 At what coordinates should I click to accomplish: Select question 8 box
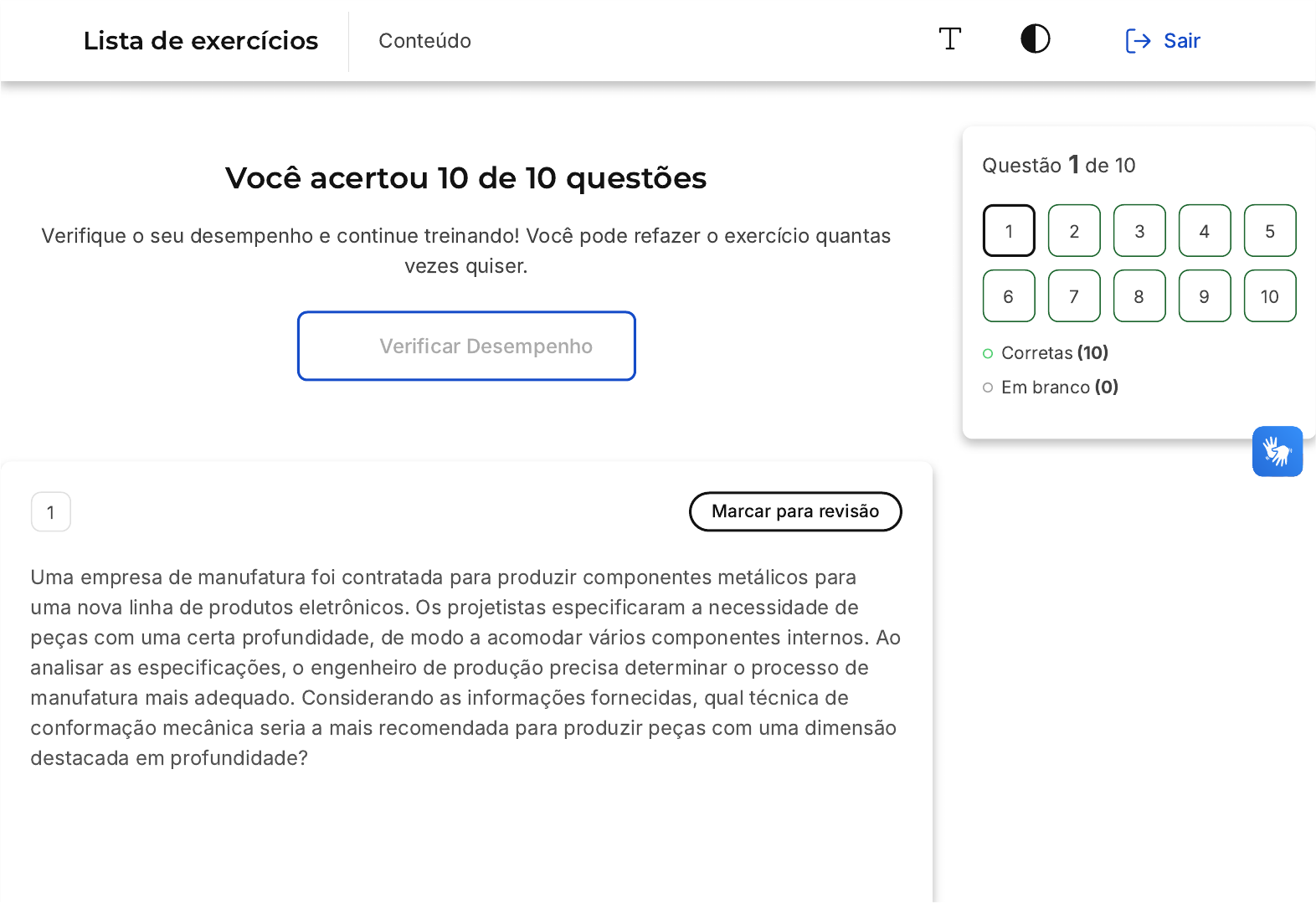(x=1139, y=296)
